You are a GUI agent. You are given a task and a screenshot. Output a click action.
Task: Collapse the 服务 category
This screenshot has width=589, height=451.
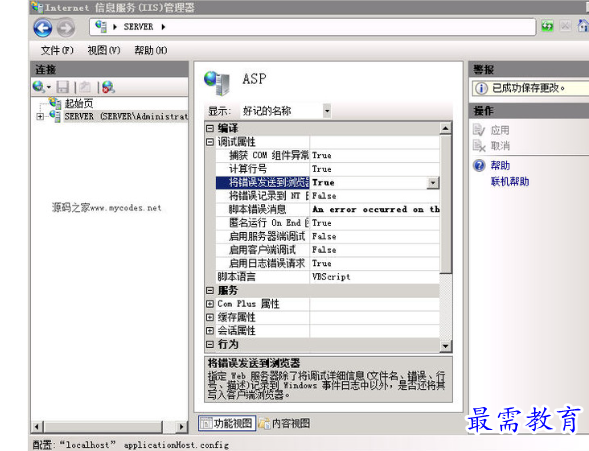[210, 290]
